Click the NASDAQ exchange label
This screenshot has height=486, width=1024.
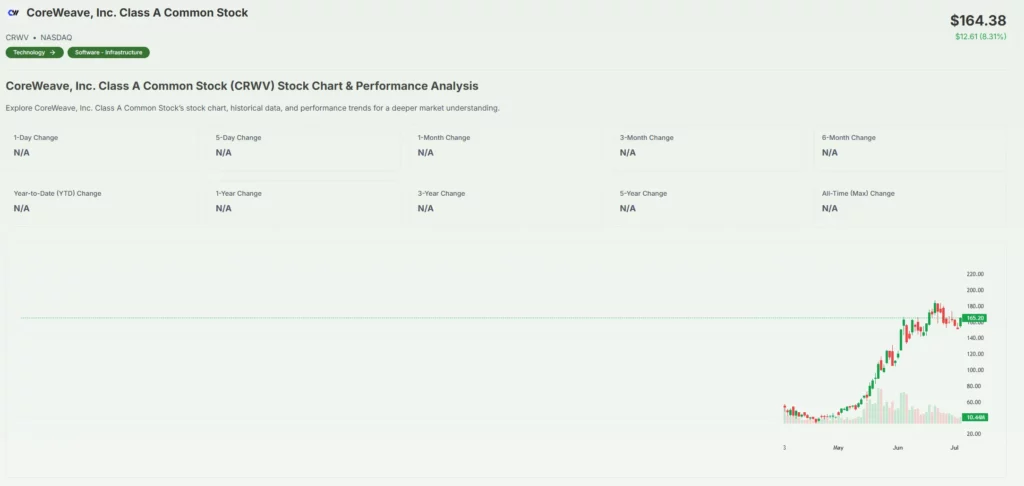click(55, 37)
